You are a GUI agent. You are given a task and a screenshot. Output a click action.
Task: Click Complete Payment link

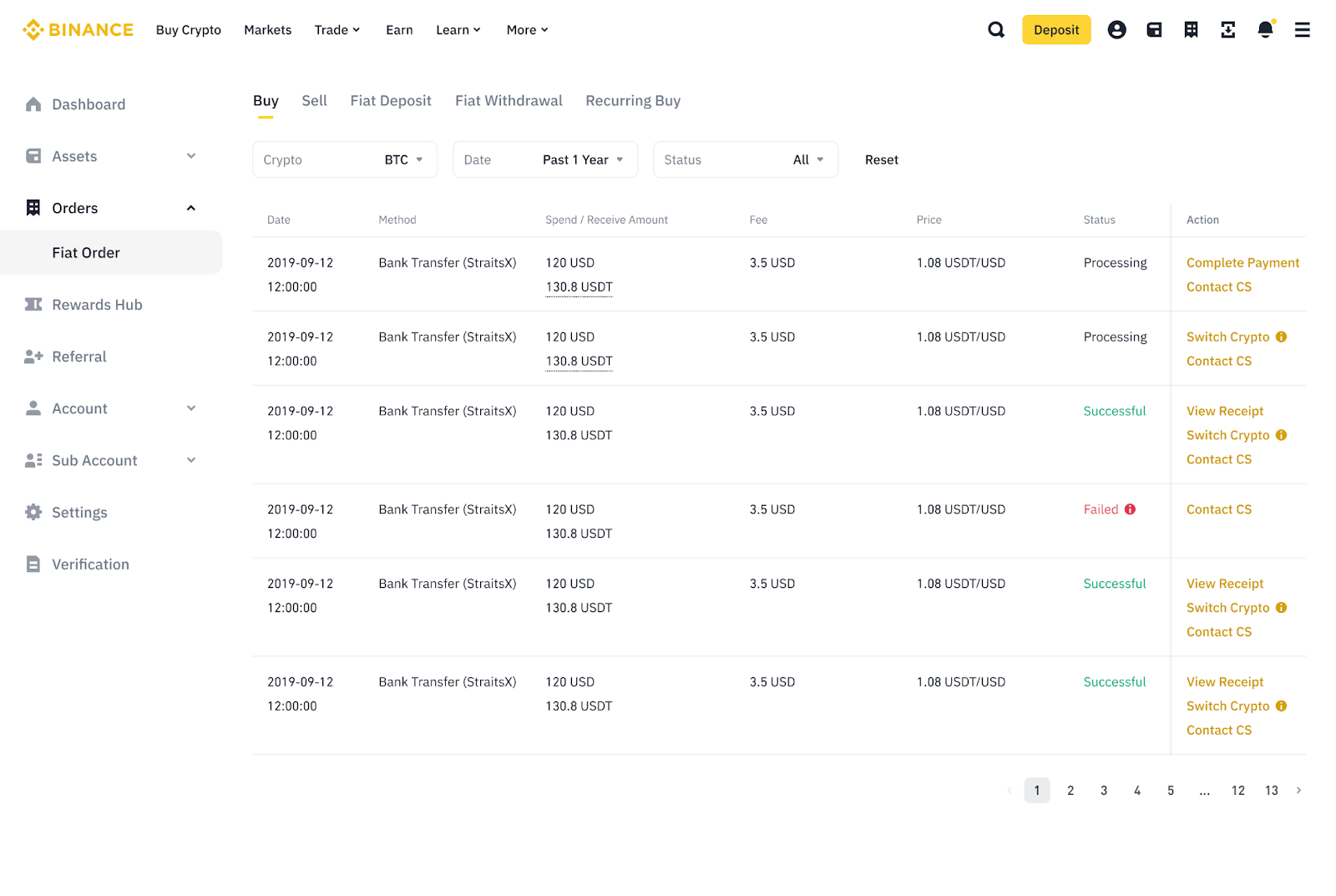[1242, 263]
